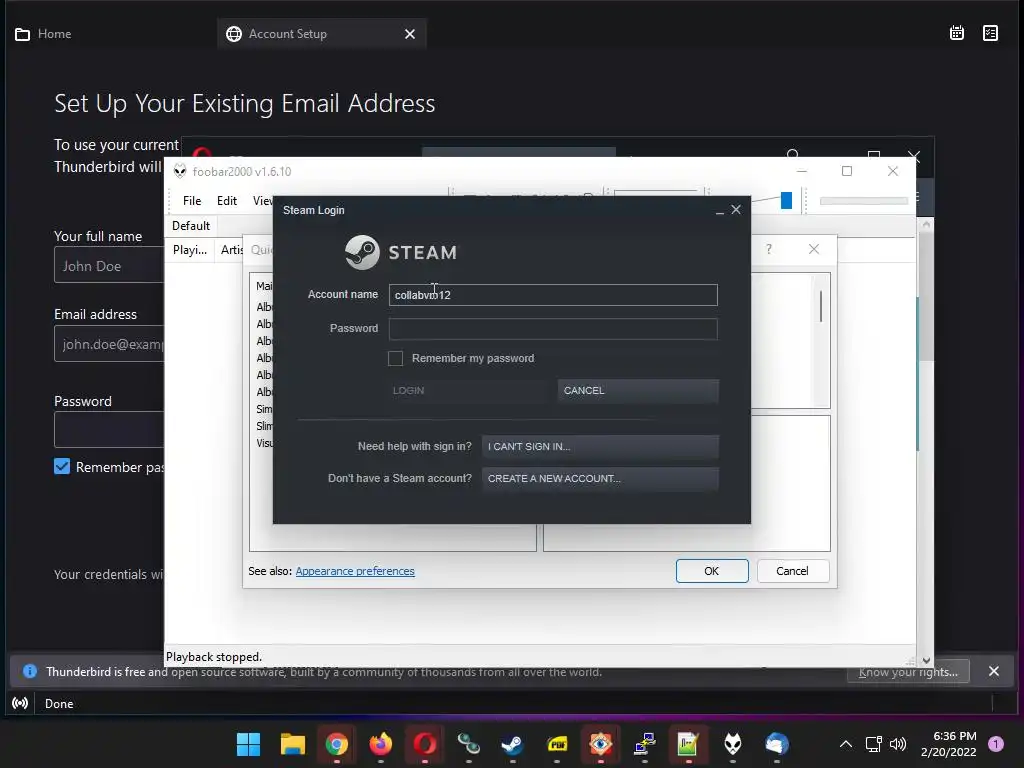
Task: Switch to the Thunderbird Home tab
Action: pos(43,34)
